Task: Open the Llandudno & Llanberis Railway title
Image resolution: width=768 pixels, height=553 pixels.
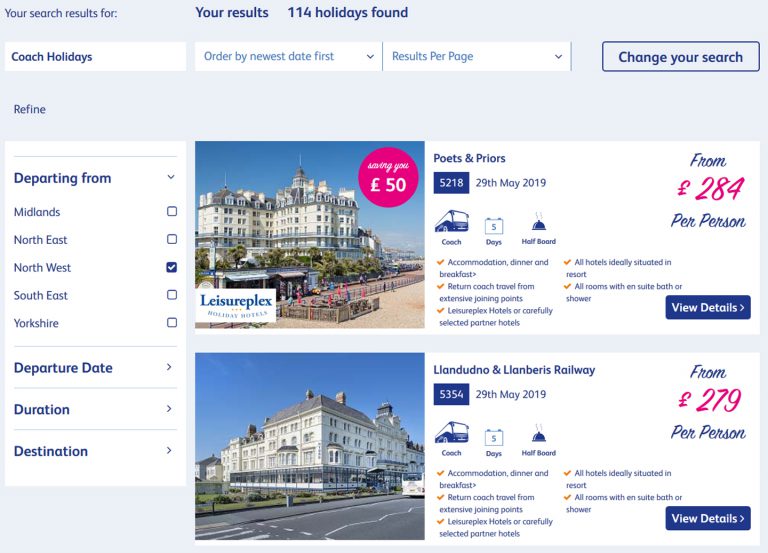Action: (x=514, y=370)
